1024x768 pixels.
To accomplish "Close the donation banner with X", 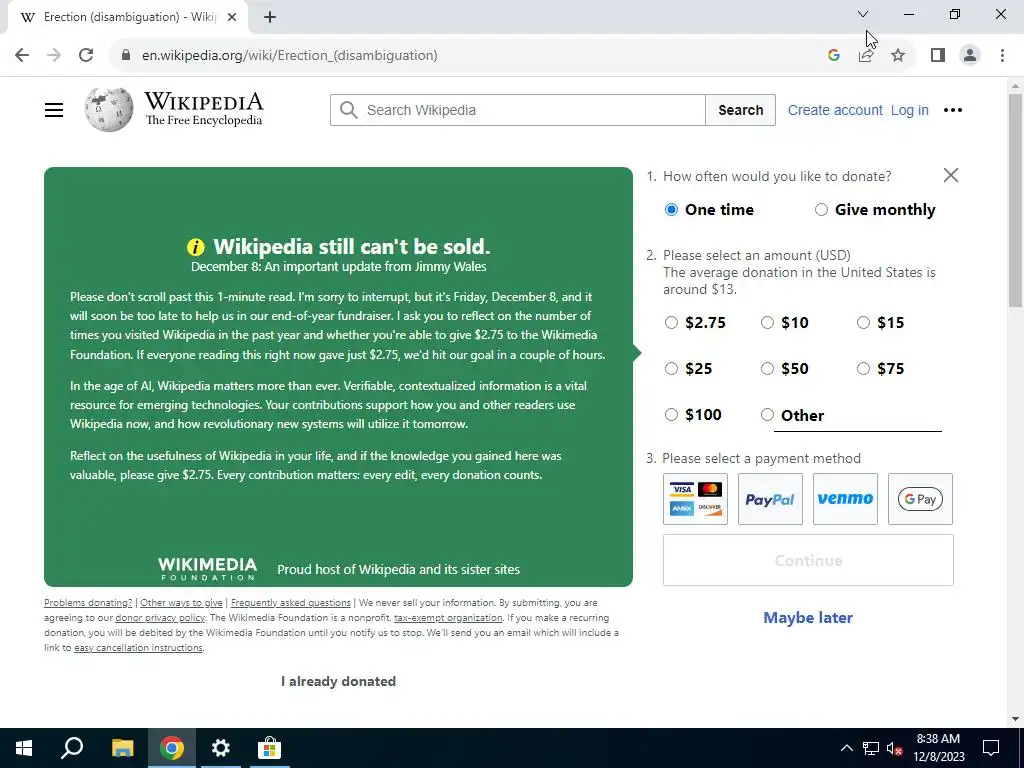I will pos(951,175).
